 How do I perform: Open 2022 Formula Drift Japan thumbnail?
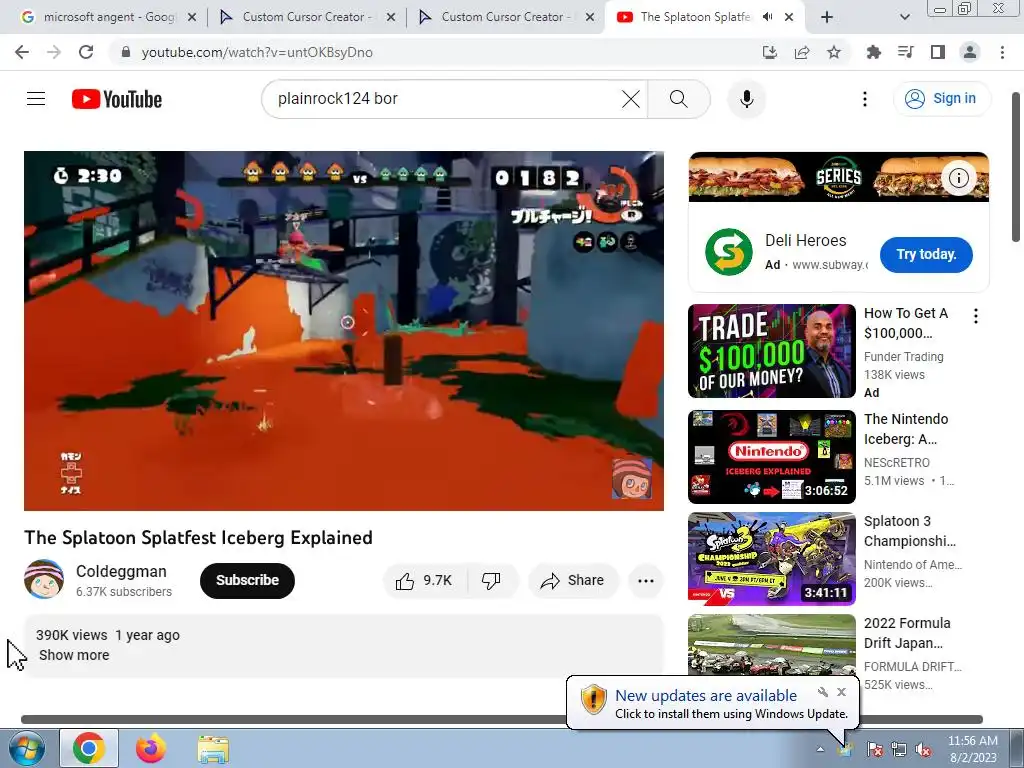[771, 645]
